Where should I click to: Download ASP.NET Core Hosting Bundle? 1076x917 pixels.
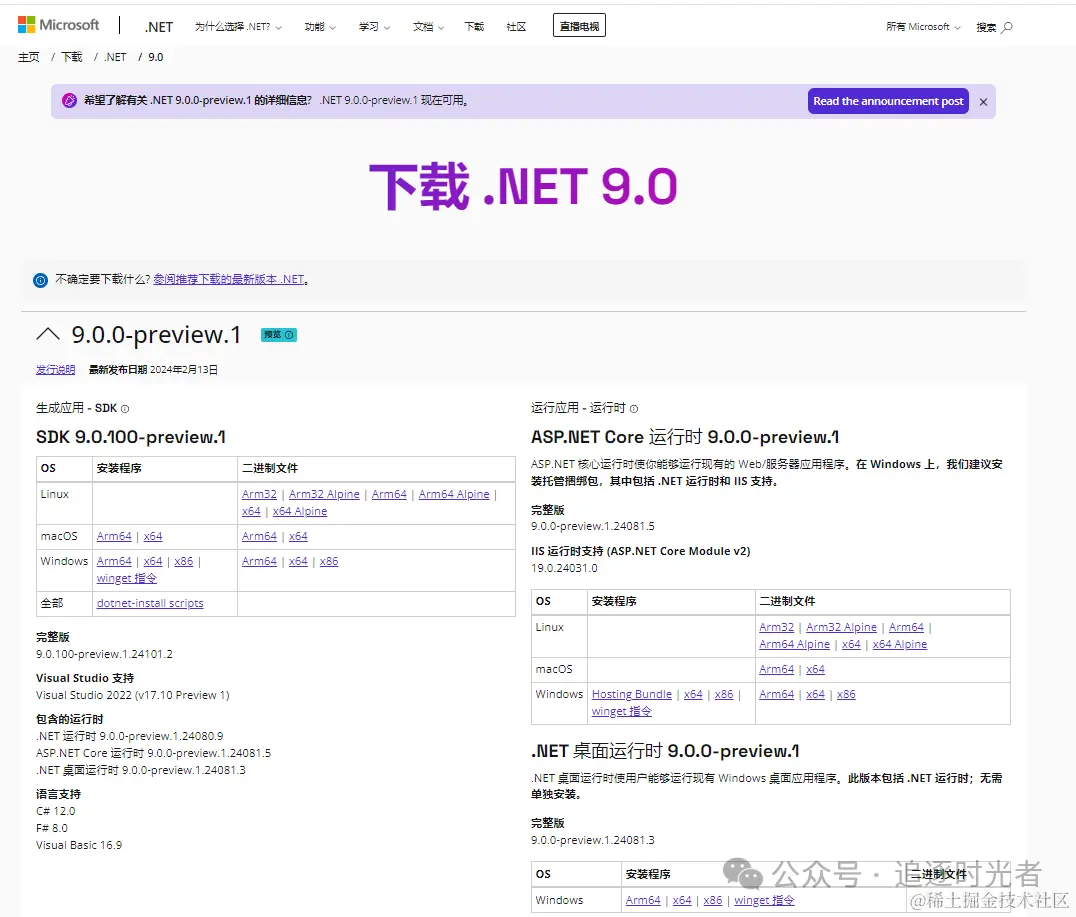[632, 695]
